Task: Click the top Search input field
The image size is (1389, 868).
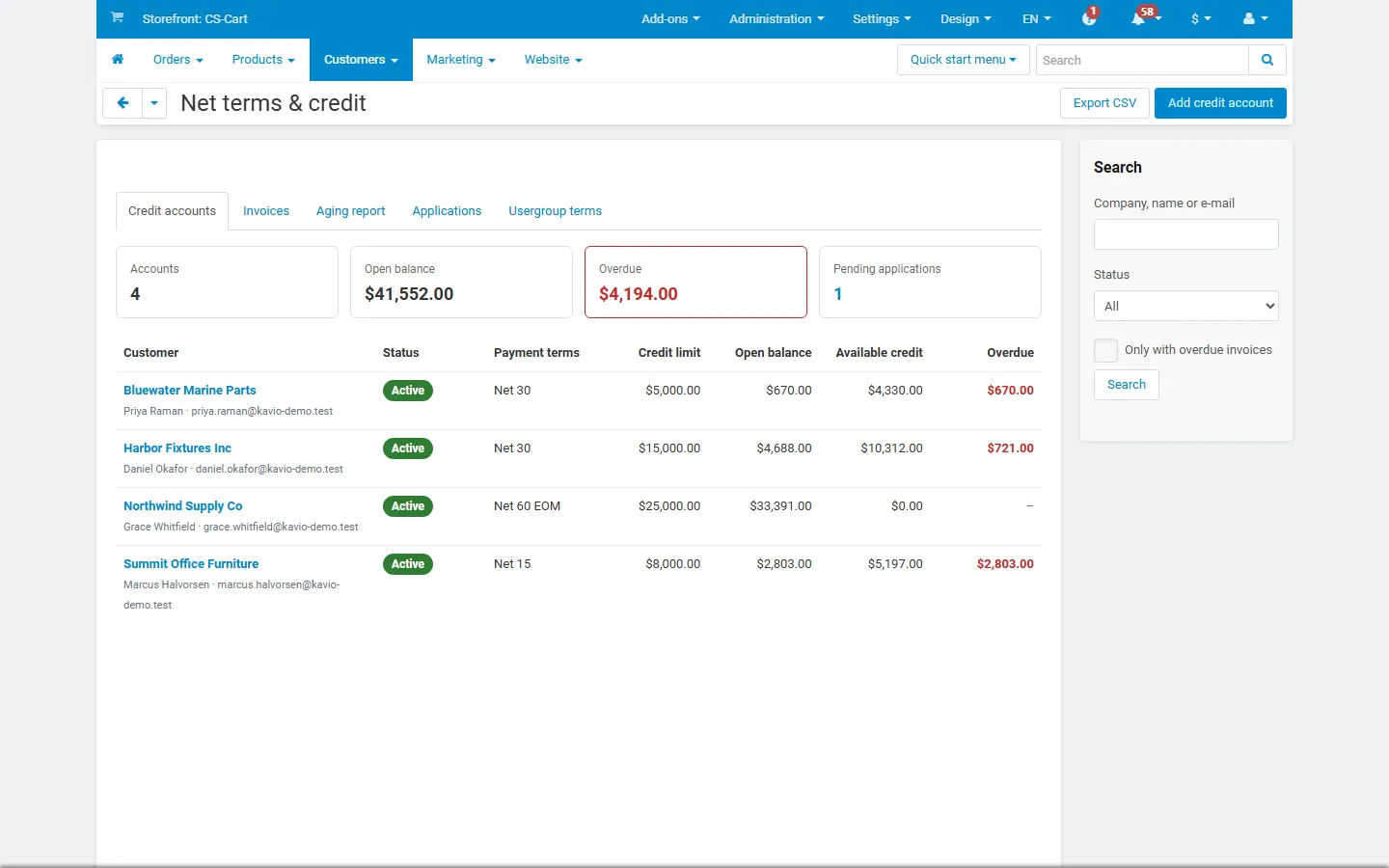Action: (x=1142, y=60)
